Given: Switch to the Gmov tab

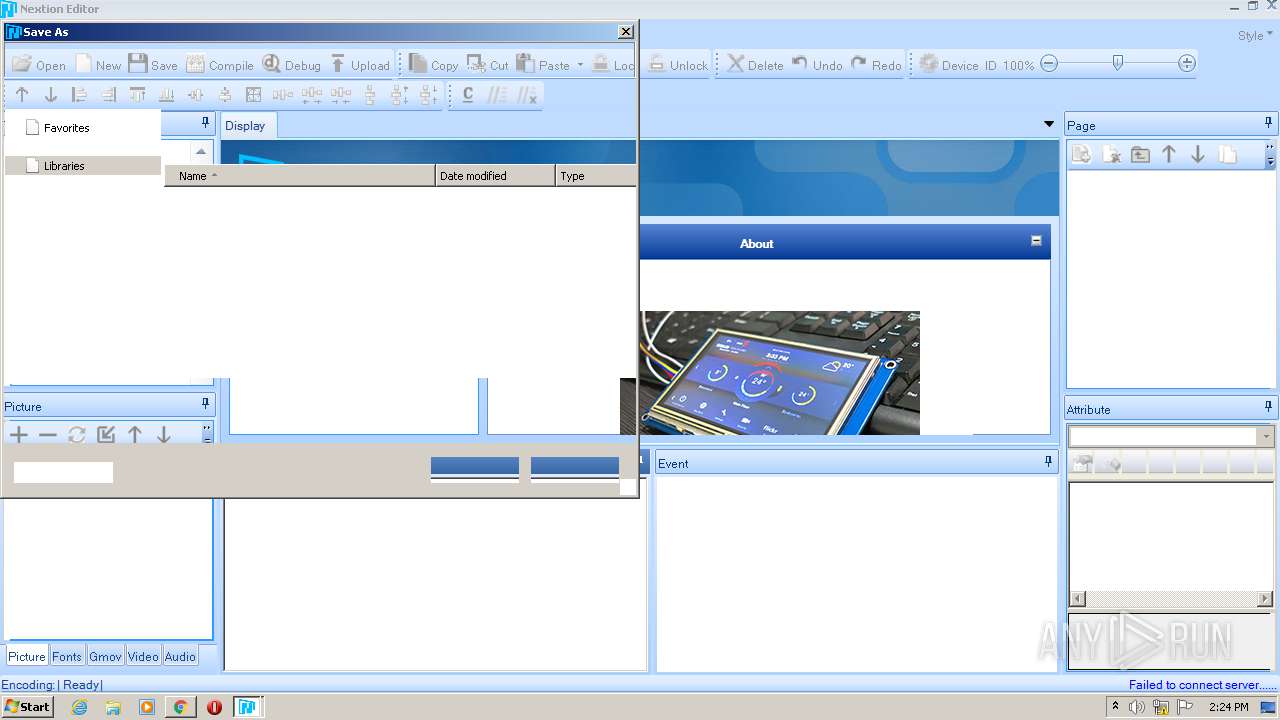Looking at the screenshot, I should pos(105,657).
